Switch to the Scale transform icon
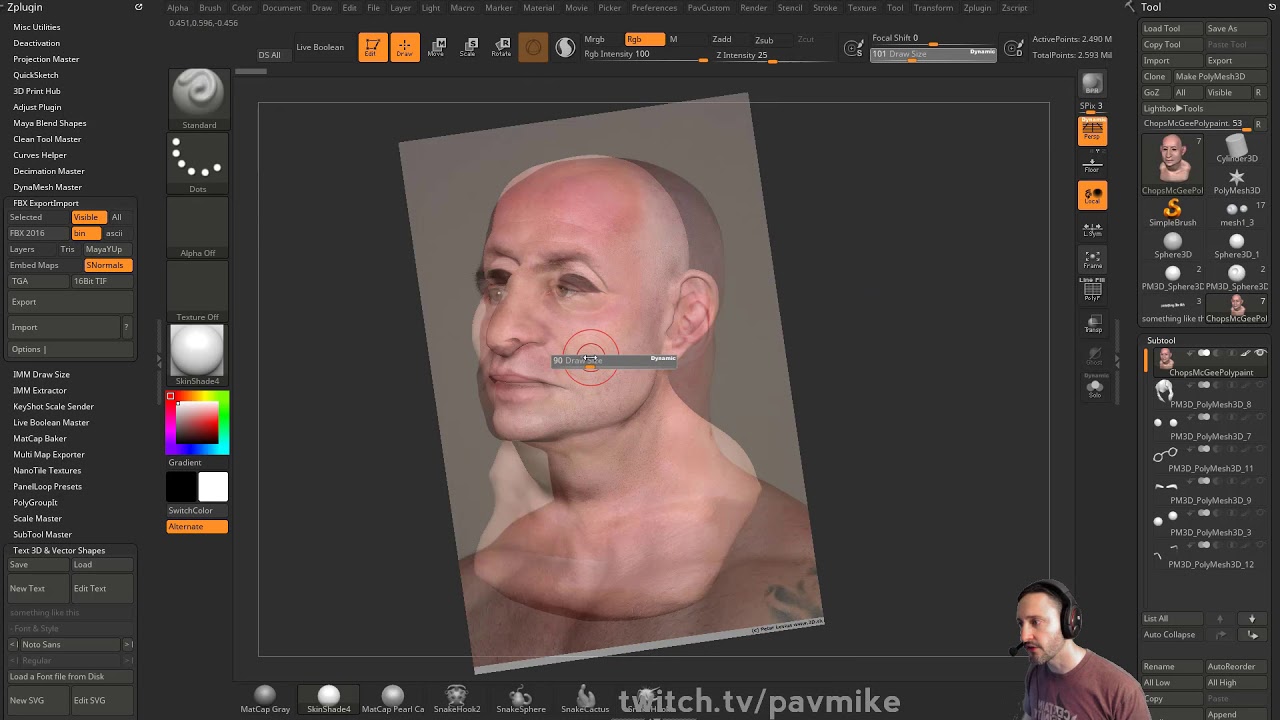The width and height of the screenshot is (1280, 720). (468, 47)
